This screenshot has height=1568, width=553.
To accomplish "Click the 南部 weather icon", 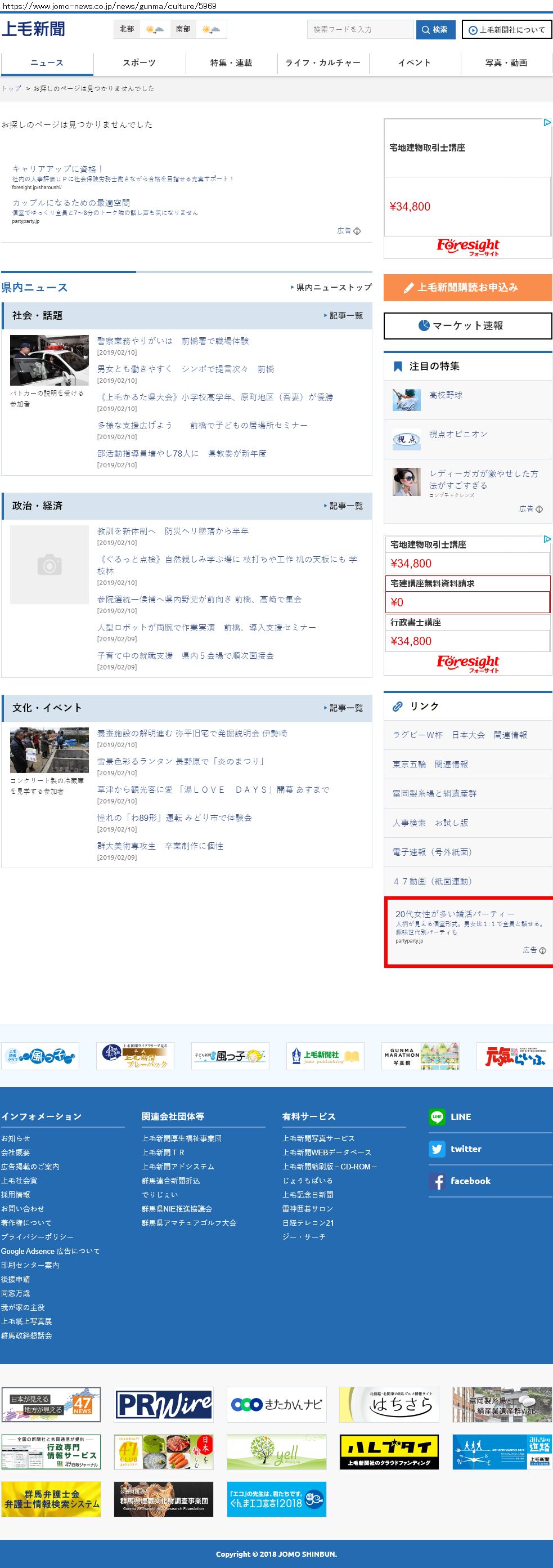I will (x=211, y=29).
